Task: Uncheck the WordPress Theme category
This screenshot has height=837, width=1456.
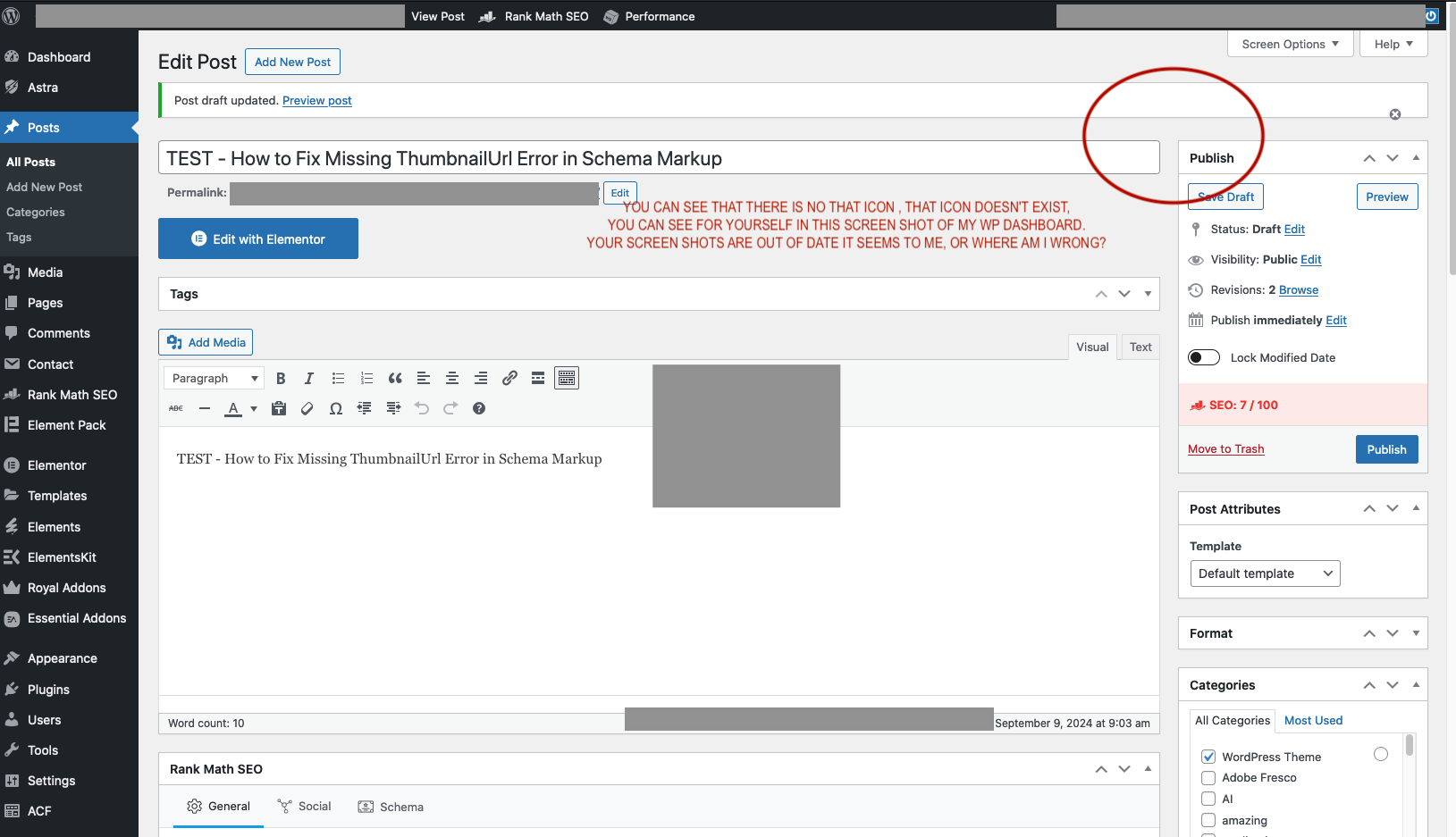Action: [1208, 757]
